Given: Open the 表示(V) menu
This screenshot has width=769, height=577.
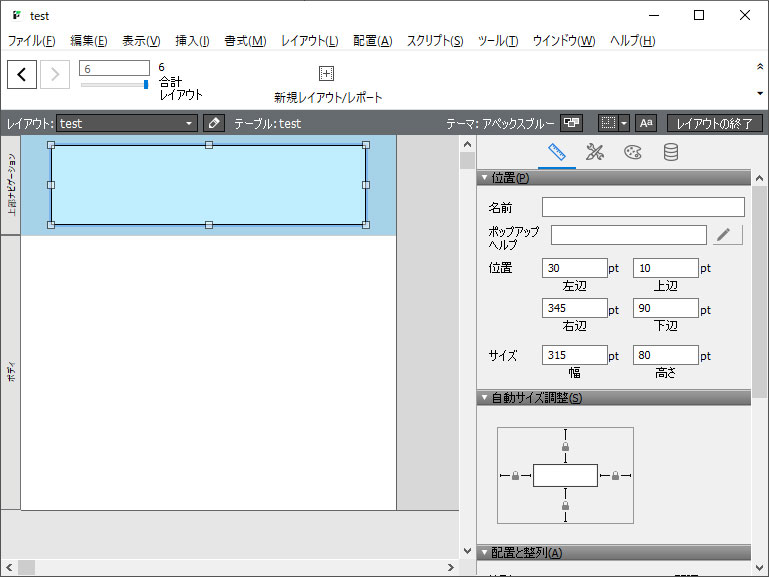Looking at the screenshot, I should 141,41.
